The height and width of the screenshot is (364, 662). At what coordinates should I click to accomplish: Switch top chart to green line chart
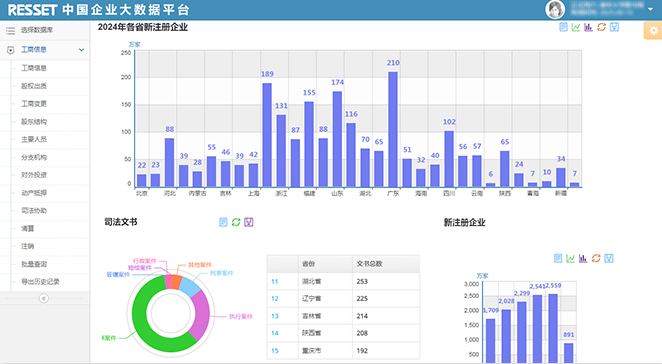[x=576, y=27]
